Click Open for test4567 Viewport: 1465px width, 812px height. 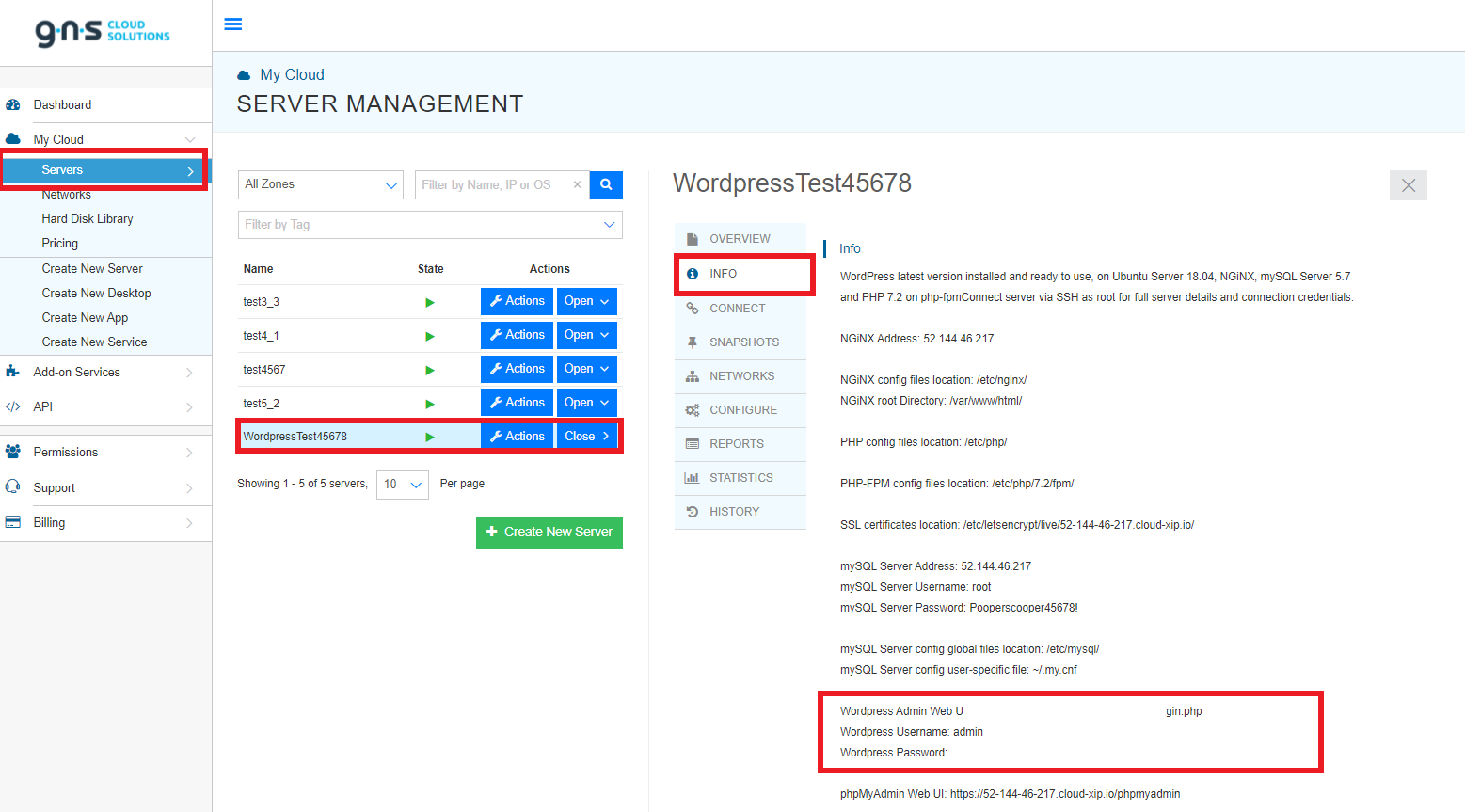pyautogui.click(x=587, y=369)
